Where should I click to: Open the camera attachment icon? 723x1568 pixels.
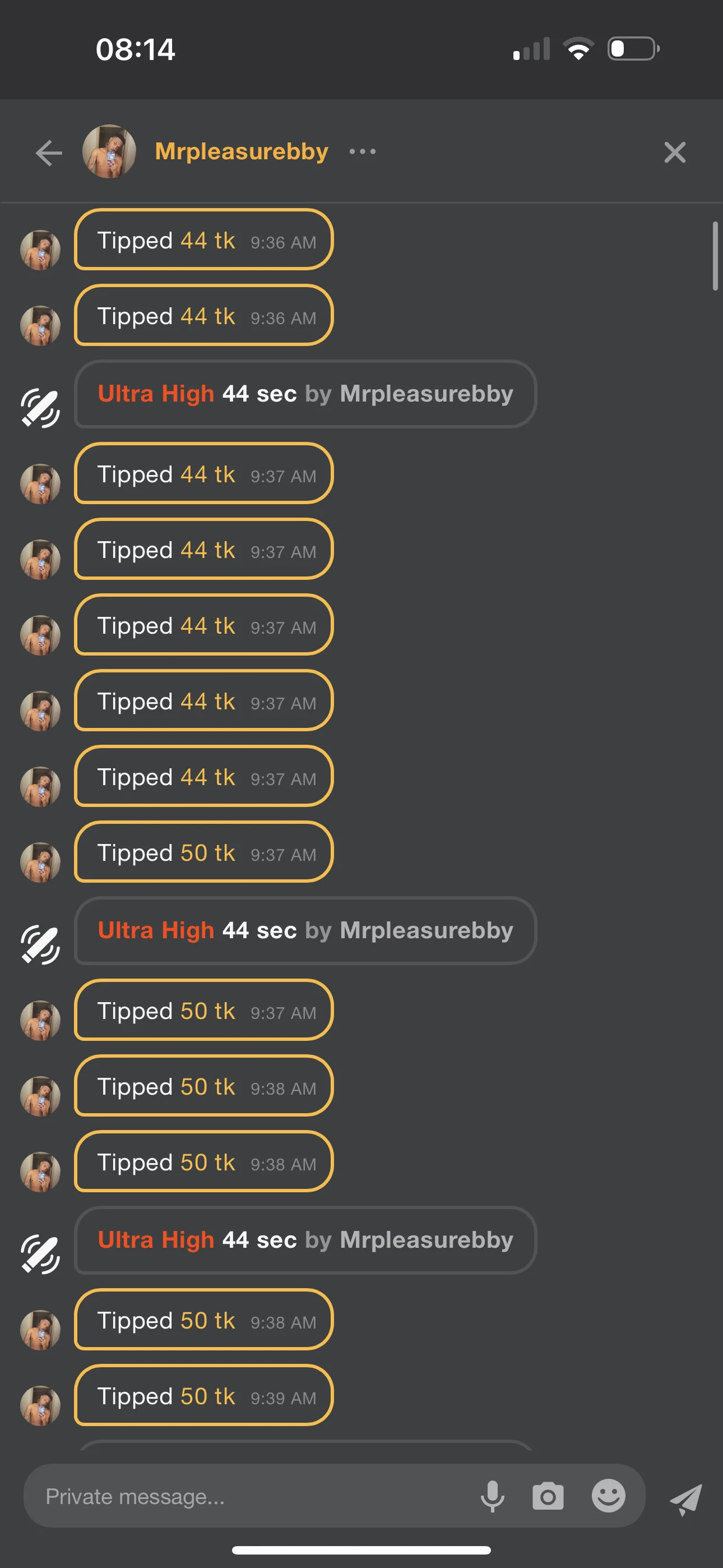tap(548, 1496)
